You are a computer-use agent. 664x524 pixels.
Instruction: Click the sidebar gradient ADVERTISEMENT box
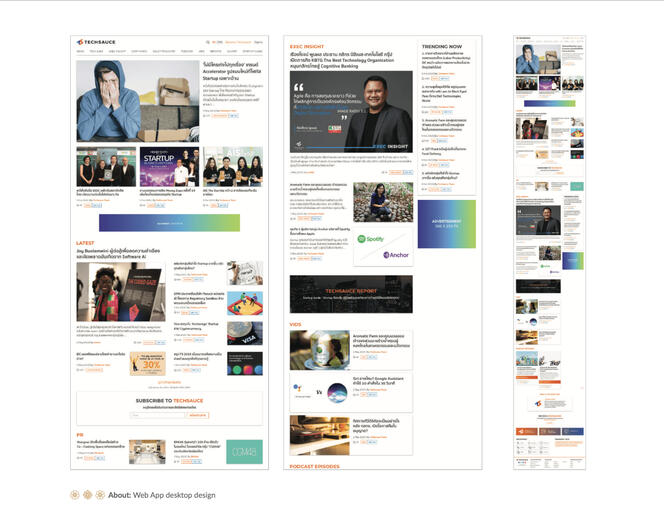click(447, 224)
